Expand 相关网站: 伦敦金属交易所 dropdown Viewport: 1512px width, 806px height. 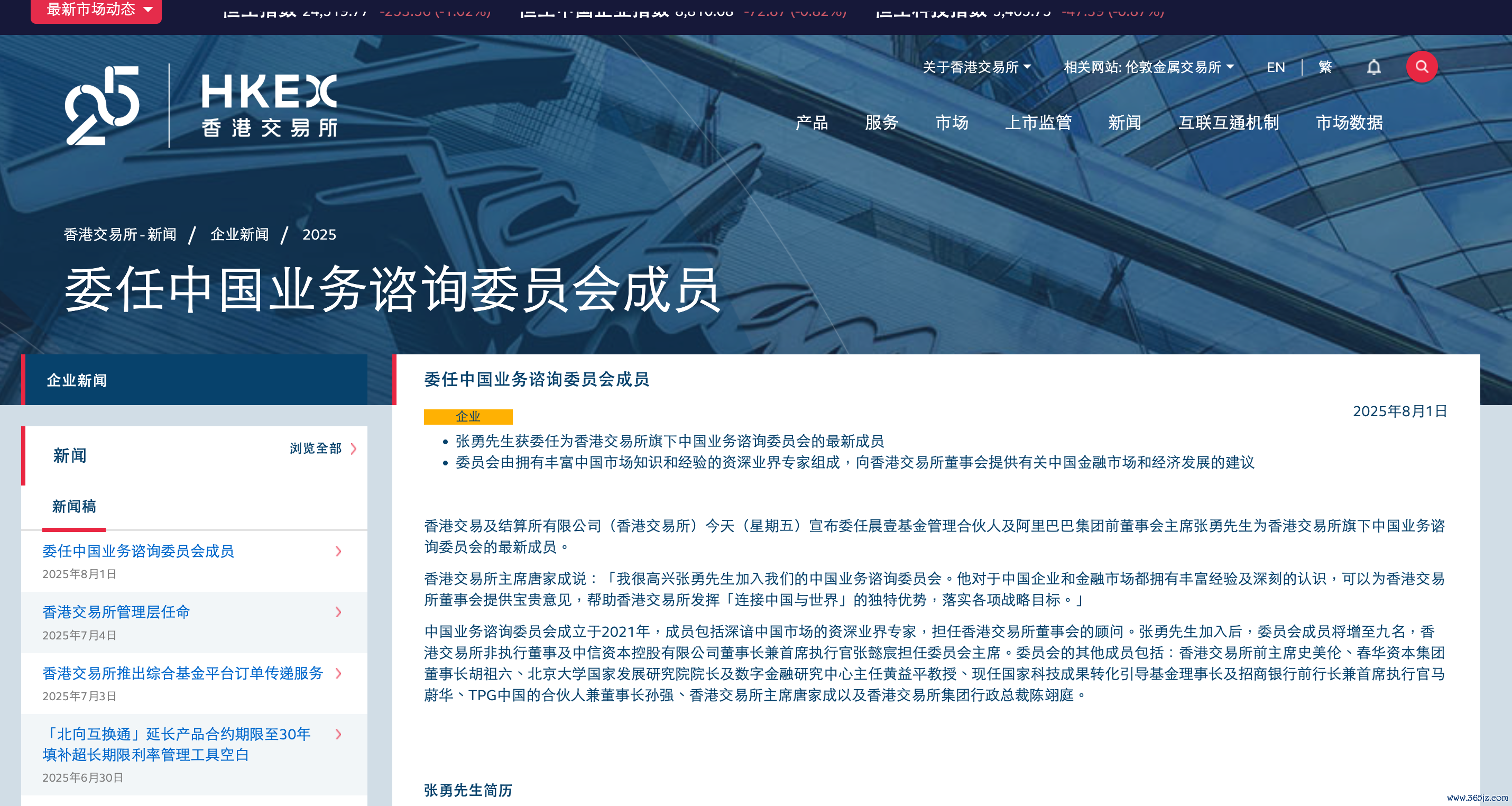pyautogui.click(x=1148, y=68)
